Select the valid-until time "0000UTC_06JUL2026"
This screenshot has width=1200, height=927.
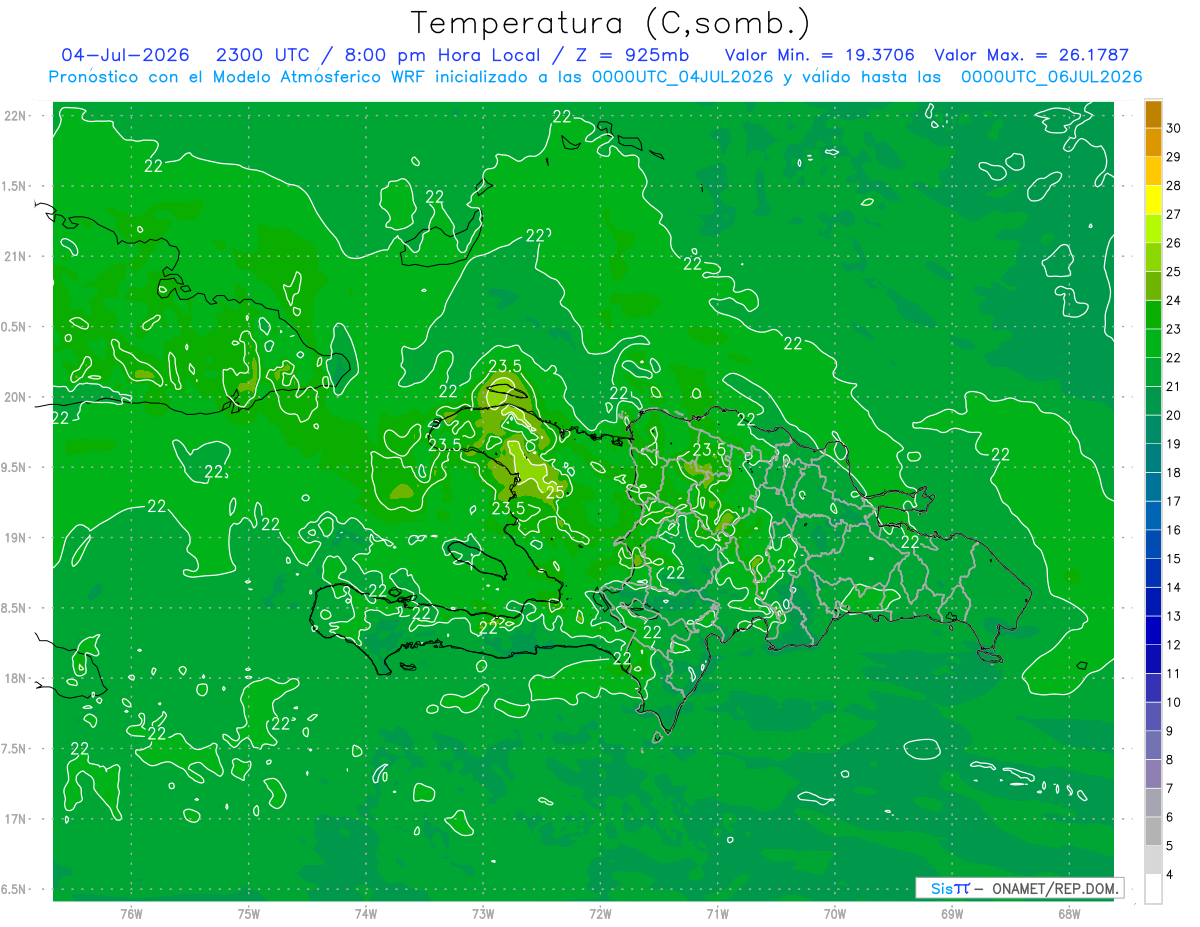tap(1051, 77)
